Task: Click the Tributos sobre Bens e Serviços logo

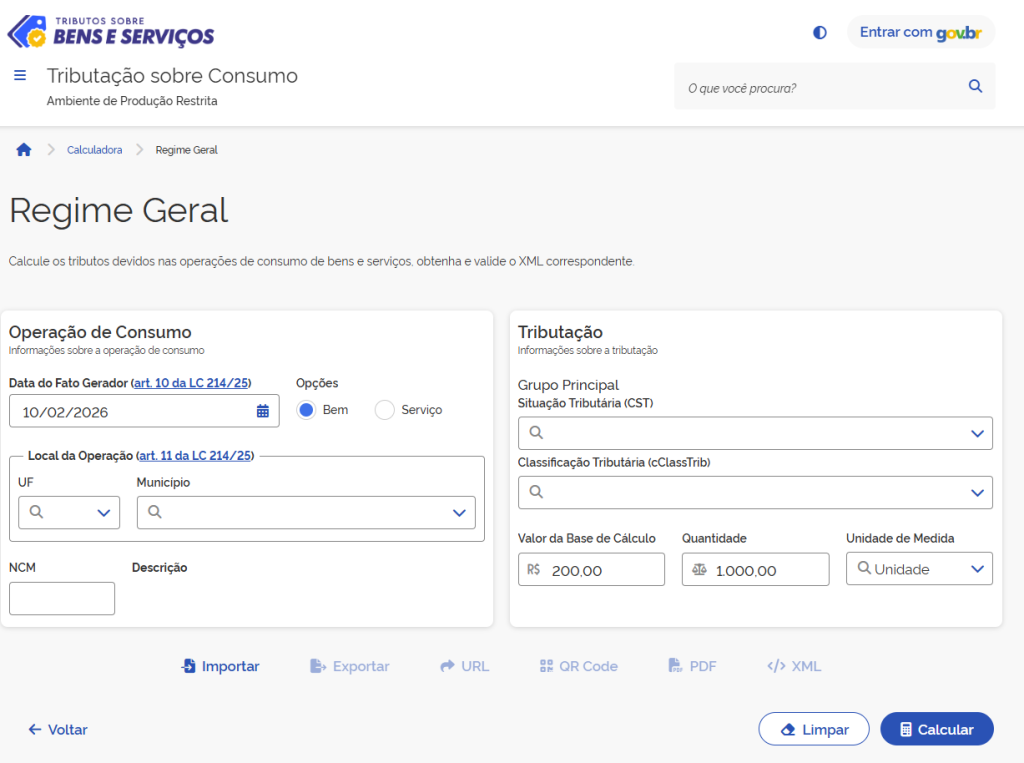Action: (x=111, y=32)
